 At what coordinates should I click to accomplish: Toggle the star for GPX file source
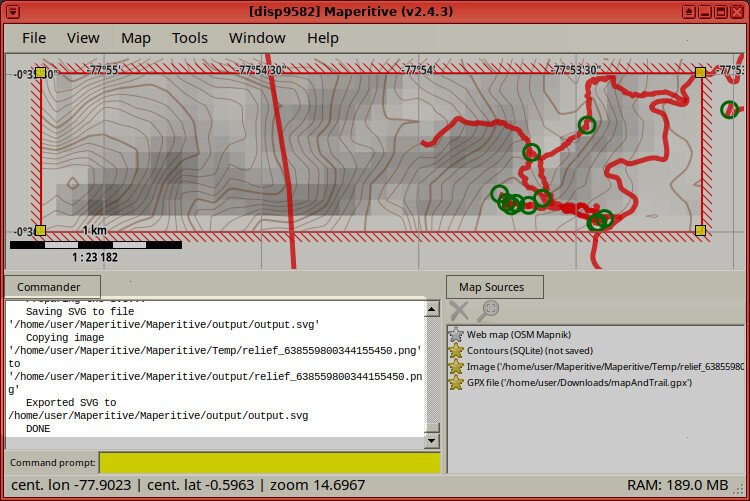point(456,382)
